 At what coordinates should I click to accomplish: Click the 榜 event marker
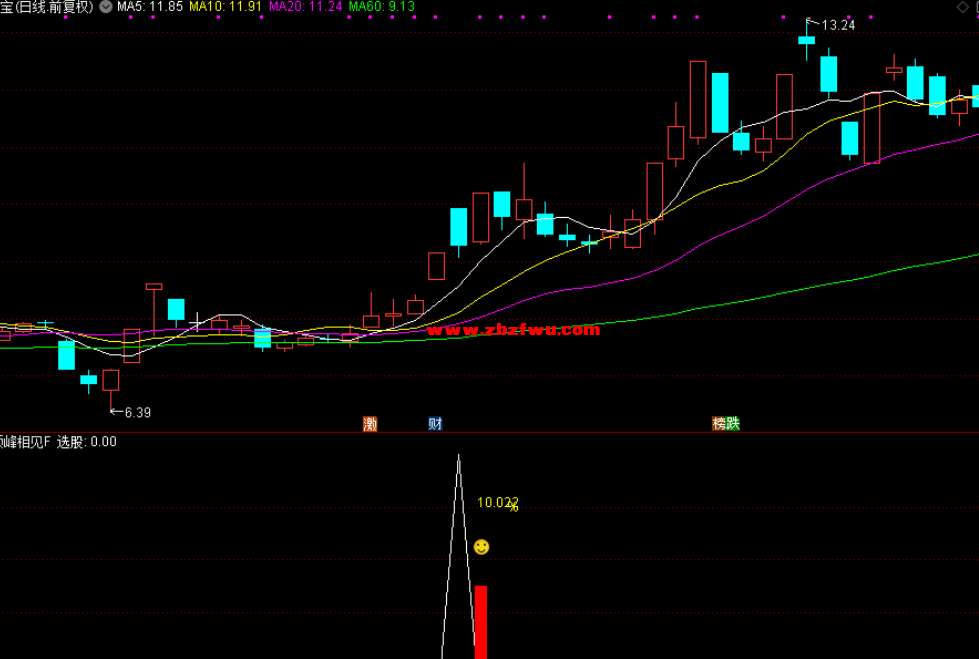[719, 424]
